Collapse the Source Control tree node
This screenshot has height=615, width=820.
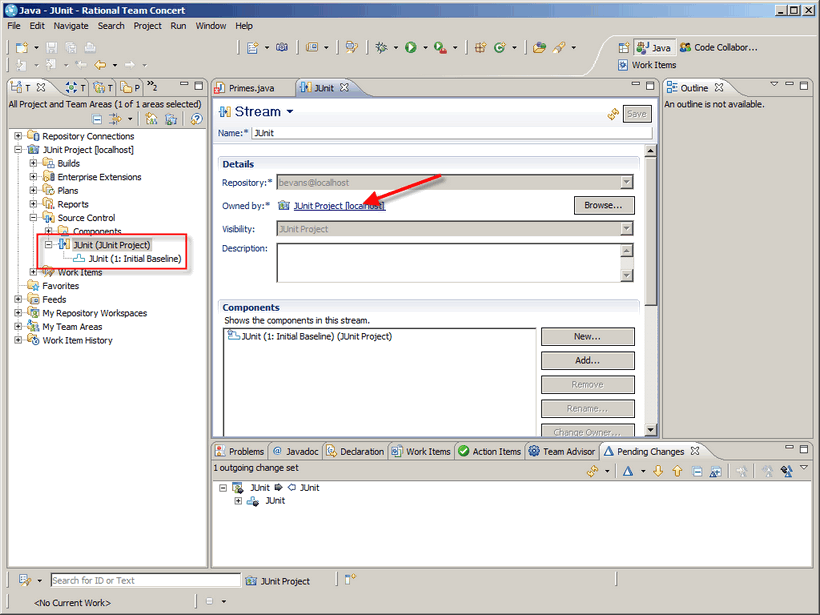pos(33,218)
